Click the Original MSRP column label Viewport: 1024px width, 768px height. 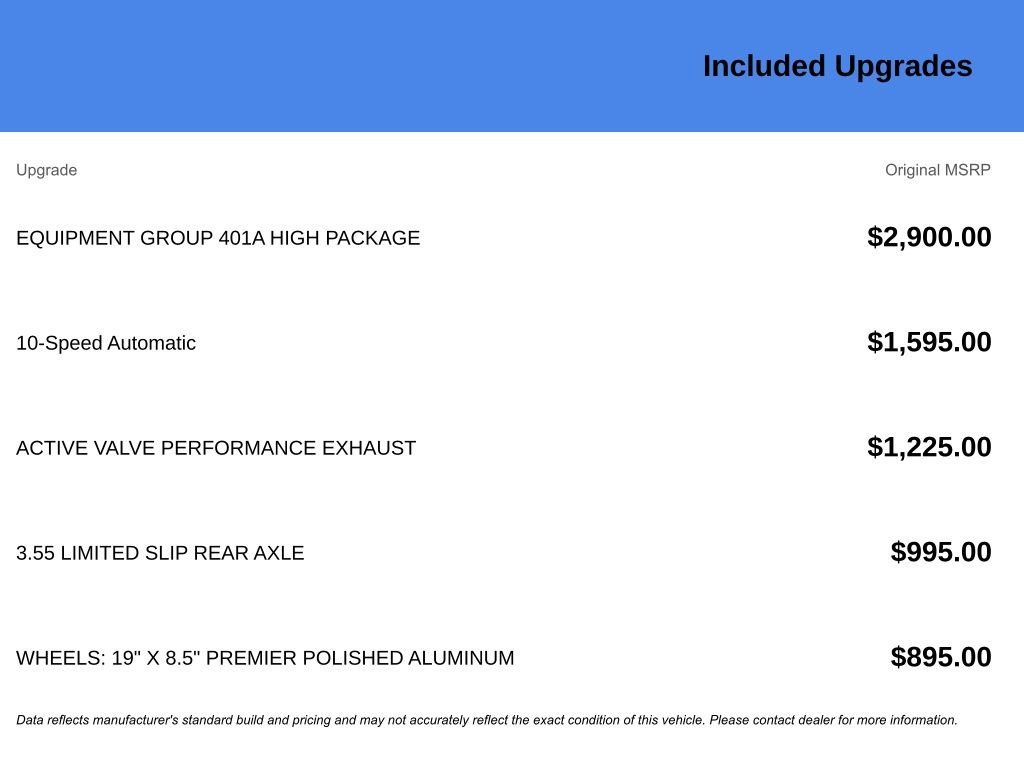click(937, 170)
